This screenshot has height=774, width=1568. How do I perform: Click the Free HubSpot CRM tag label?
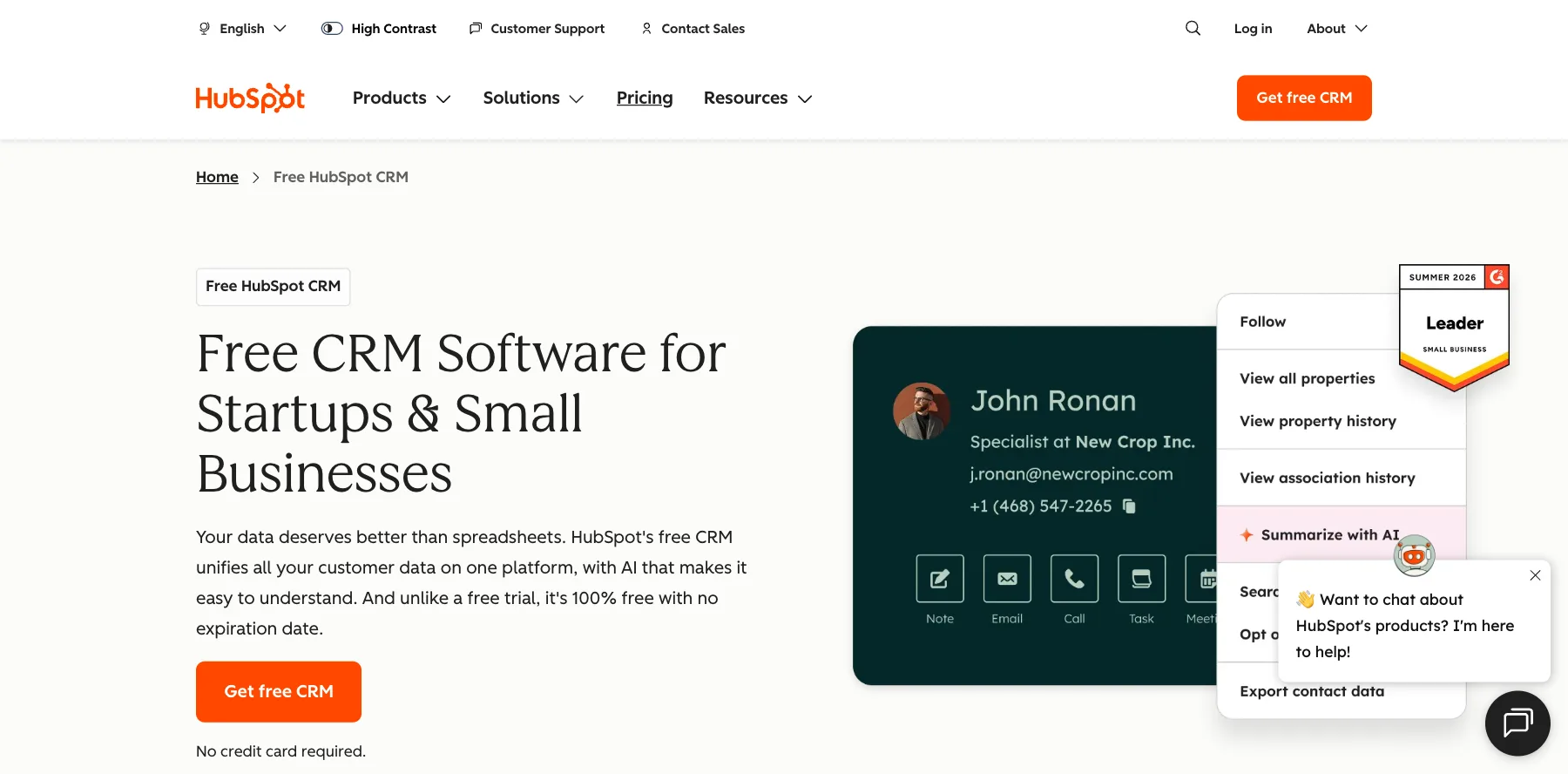tap(274, 286)
